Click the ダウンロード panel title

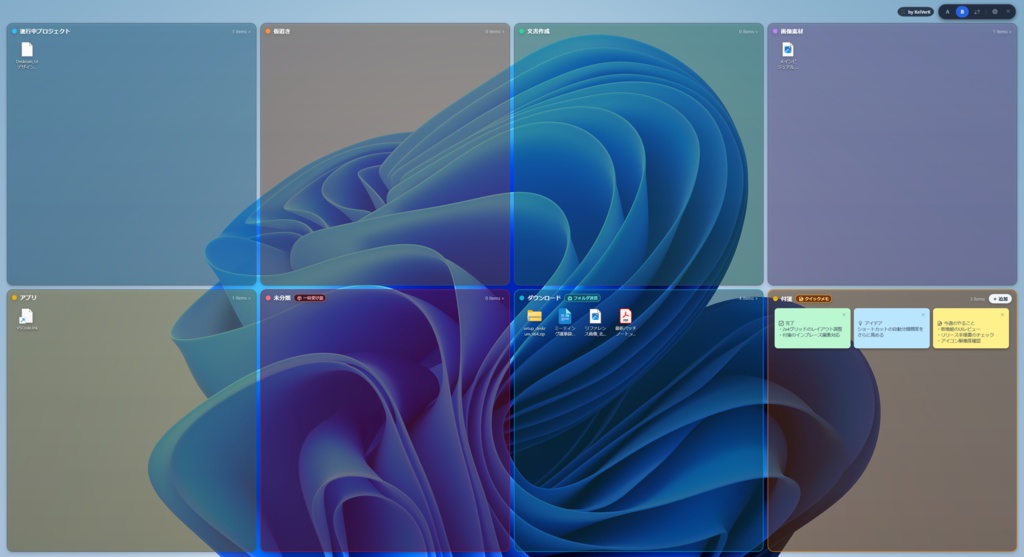543,298
